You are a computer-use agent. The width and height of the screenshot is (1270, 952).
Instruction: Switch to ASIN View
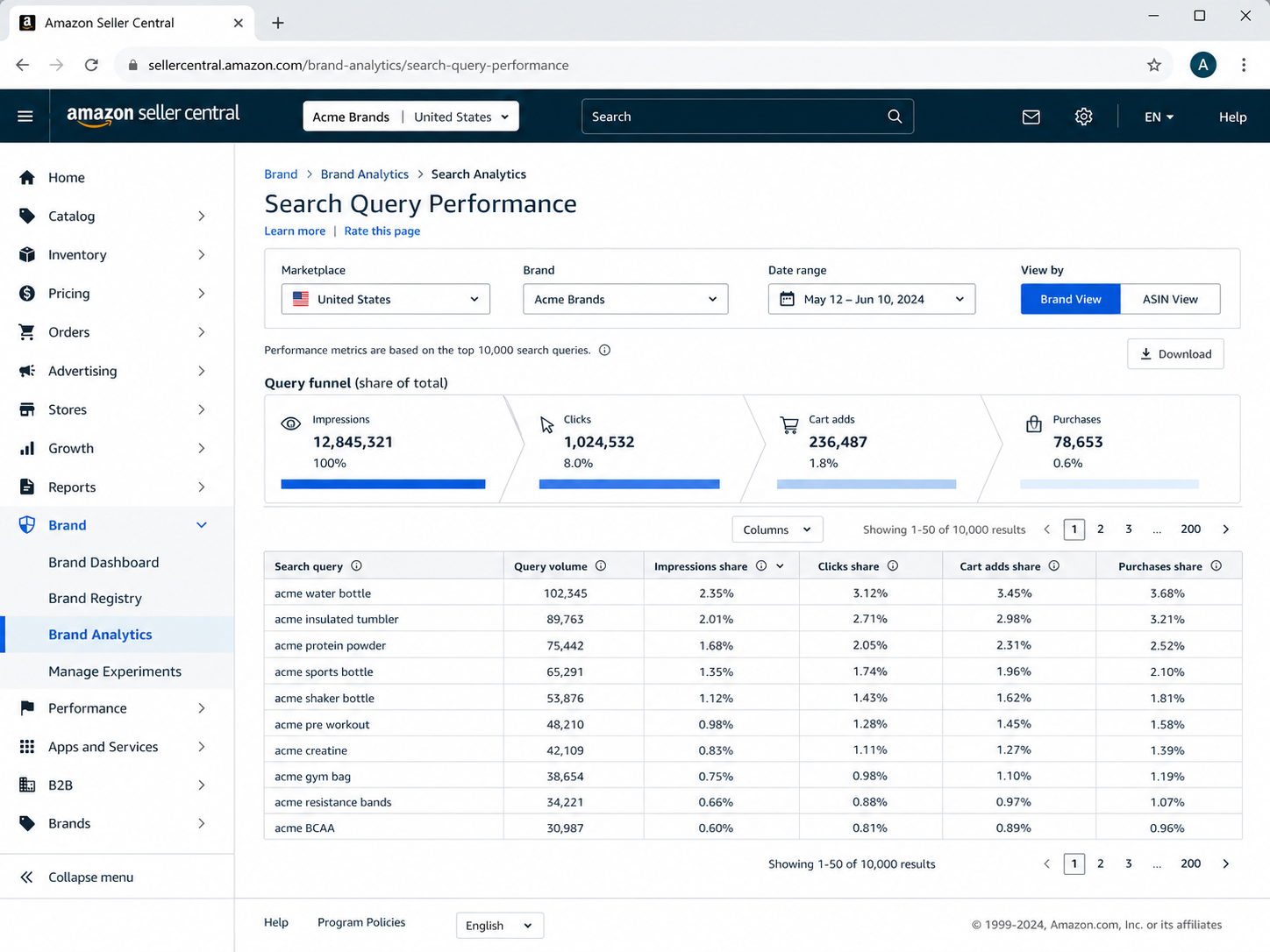[x=1170, y=299]
